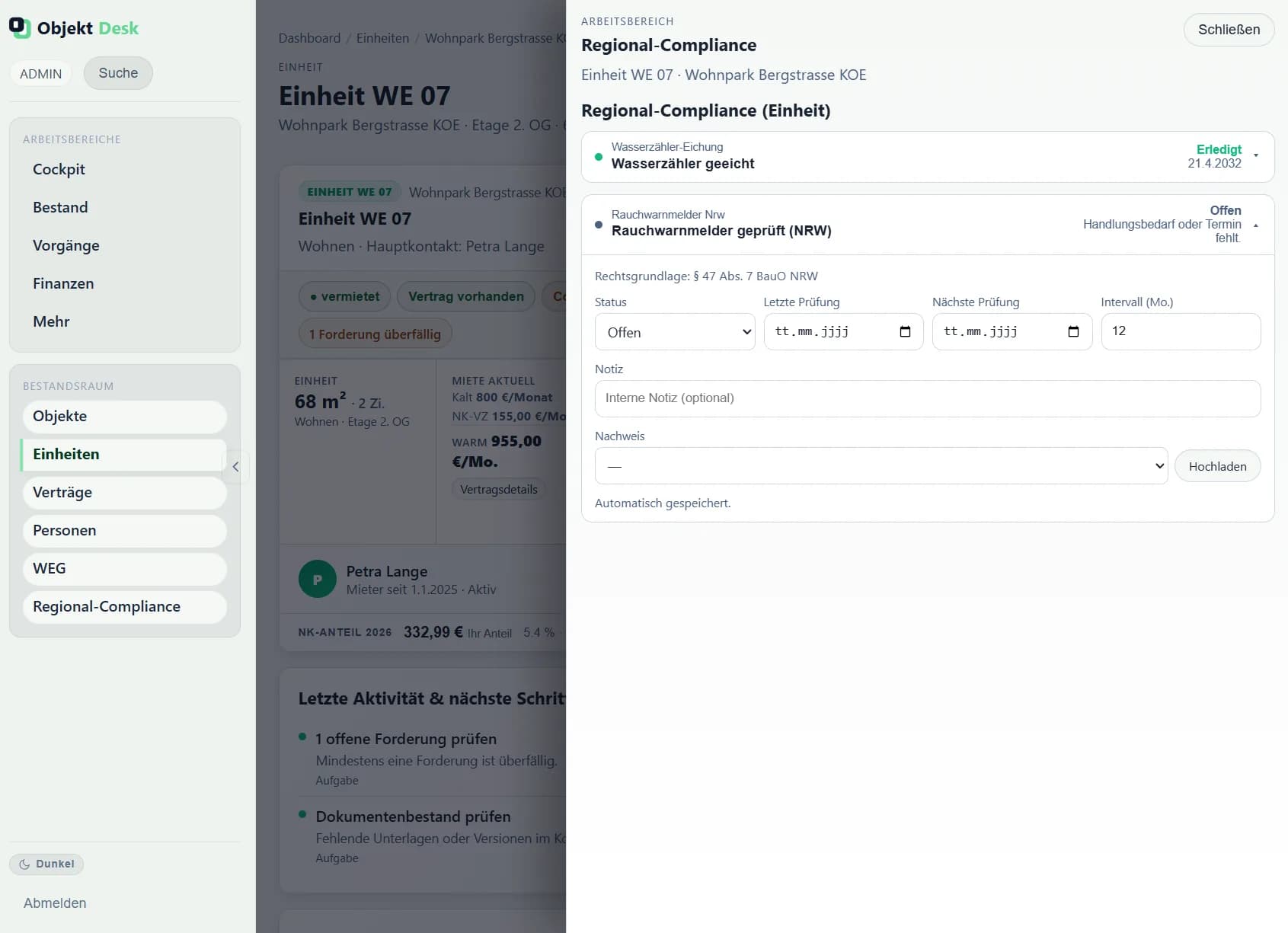Click the Hochladen button
1288x933 pixels.
pos(1217,466)
